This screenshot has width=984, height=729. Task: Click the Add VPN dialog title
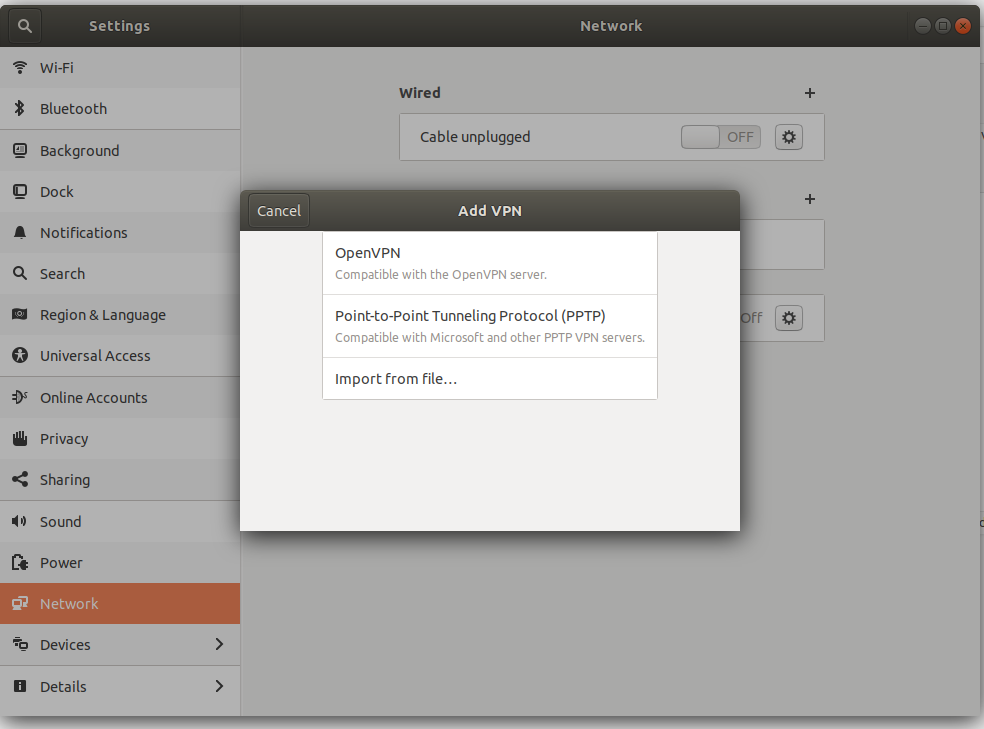click(489, 211)
